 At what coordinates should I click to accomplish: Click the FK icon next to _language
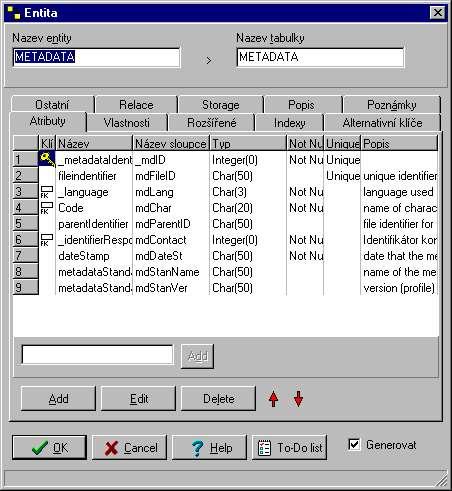47,192
